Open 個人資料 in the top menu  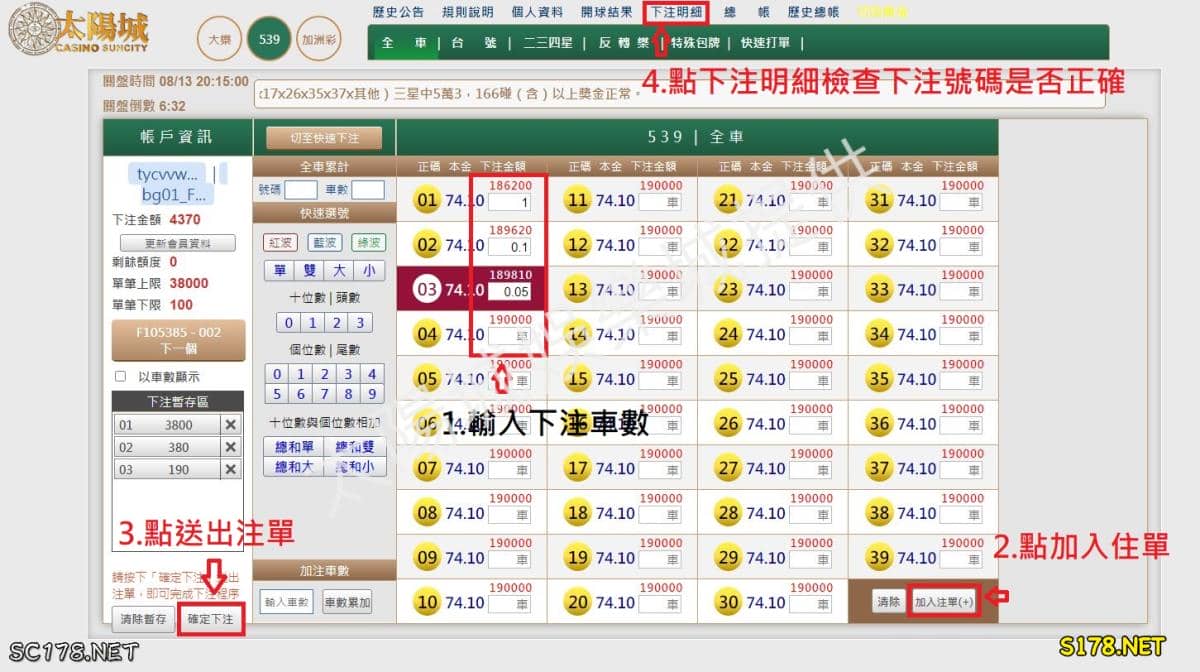click(536, 13)
